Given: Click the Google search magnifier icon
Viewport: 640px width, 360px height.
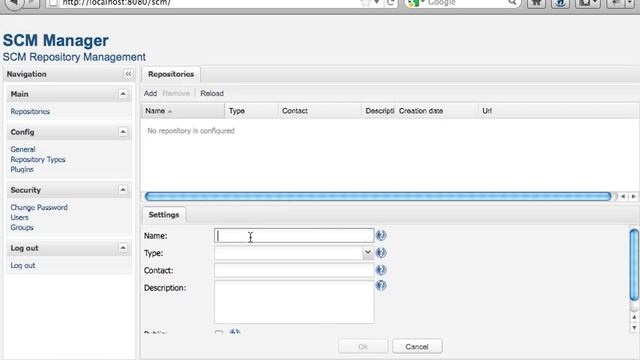Looking at the screenshot, I should pos(512,3).
